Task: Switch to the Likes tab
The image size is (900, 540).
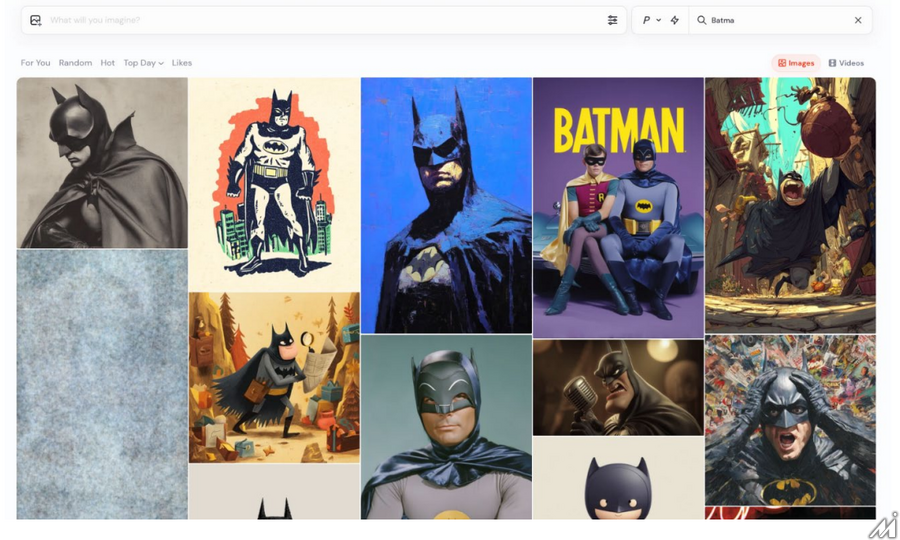Action: point(182,63)
